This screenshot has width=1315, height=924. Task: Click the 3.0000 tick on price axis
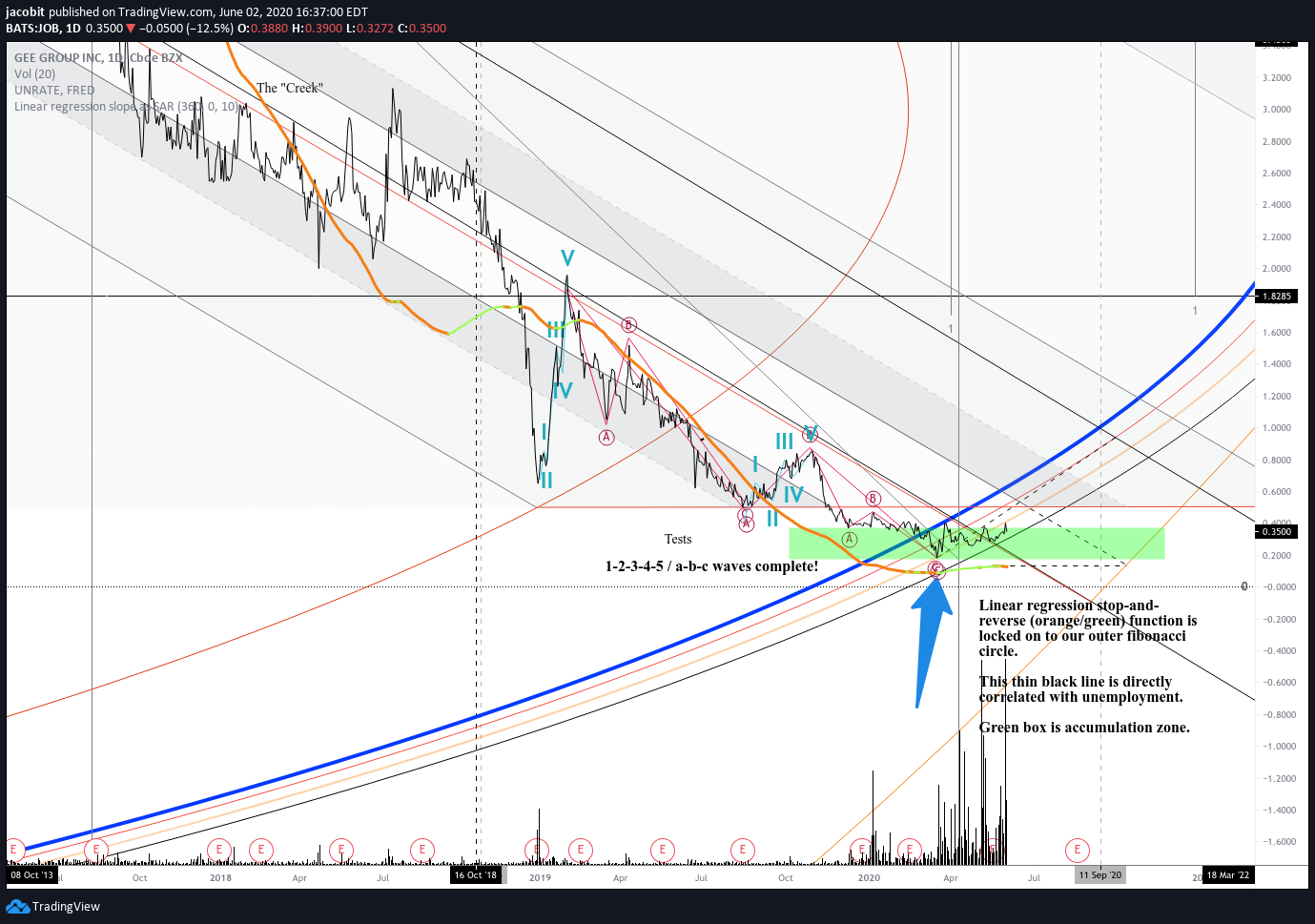[1277, 110]
